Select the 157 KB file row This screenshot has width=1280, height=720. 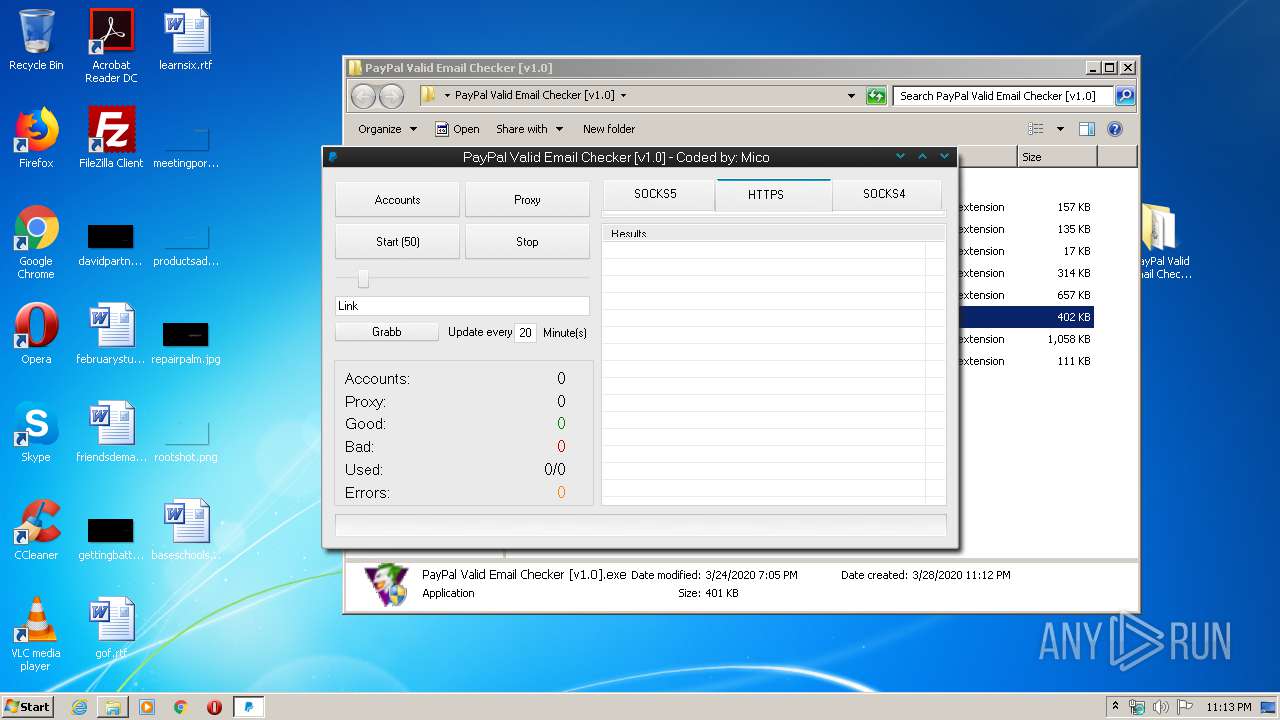click(x=1026, y=207)
